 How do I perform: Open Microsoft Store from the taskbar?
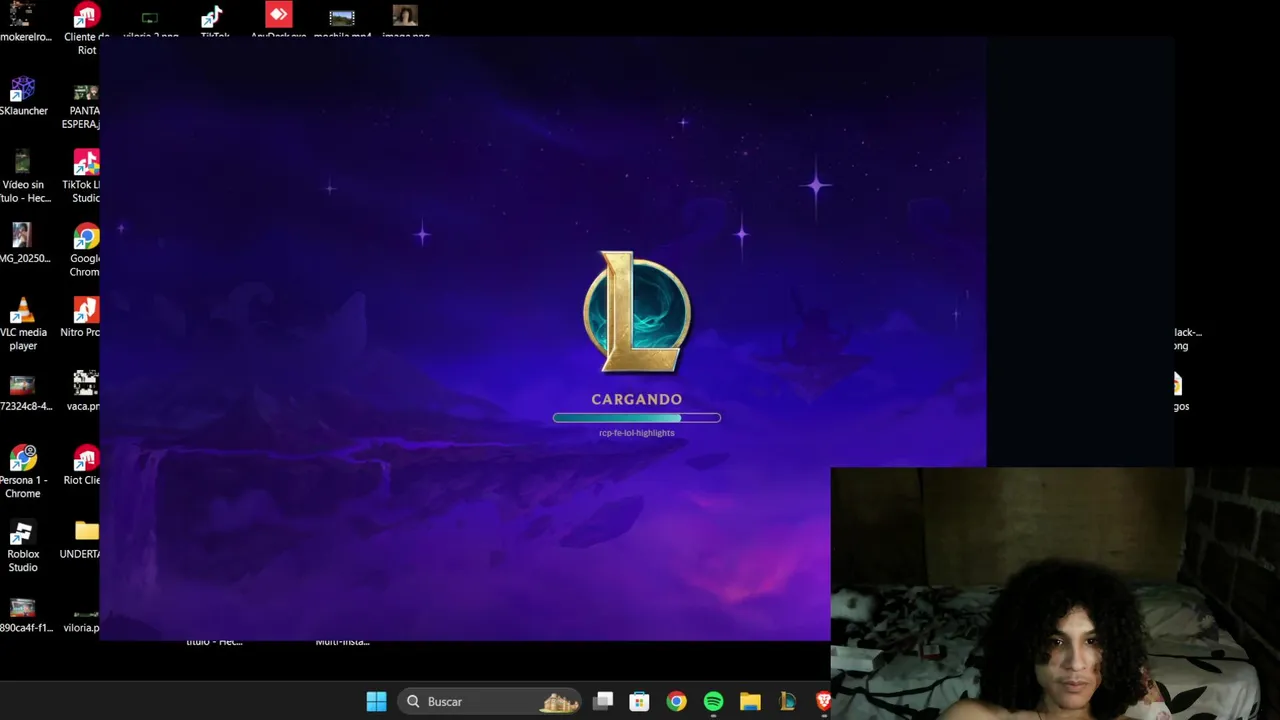[639, 701]
